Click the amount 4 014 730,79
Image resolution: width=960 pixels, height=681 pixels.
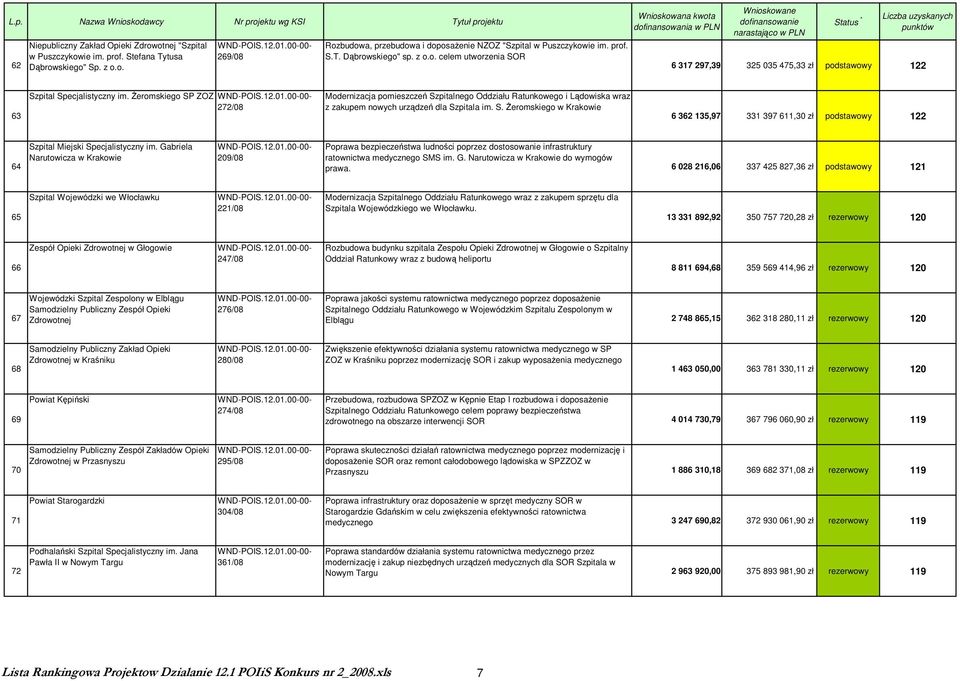696,420
